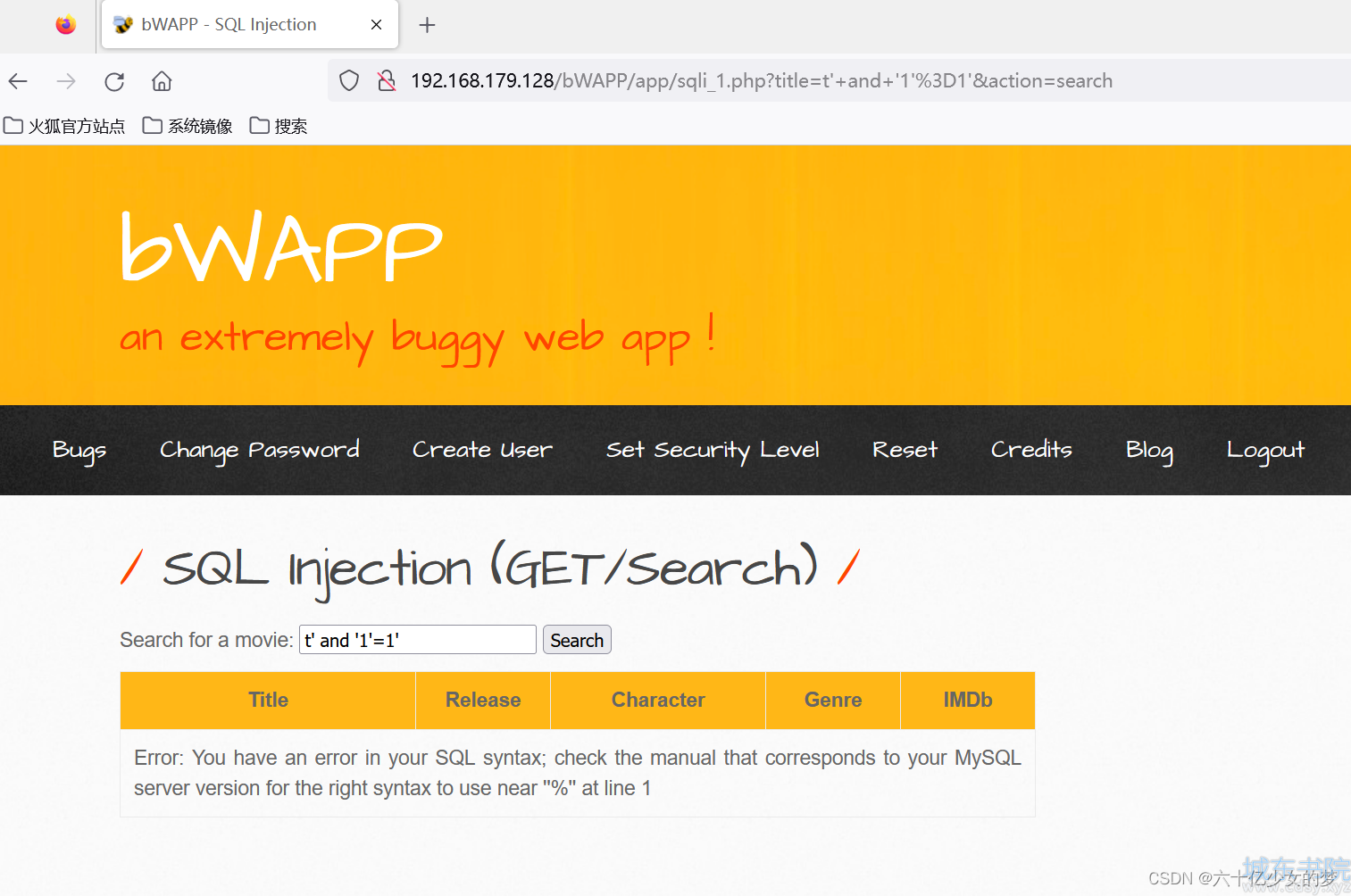The width and height of the screenshot is (1351, 896).
Task: Open a new tab with plus button
Action: 427,25
